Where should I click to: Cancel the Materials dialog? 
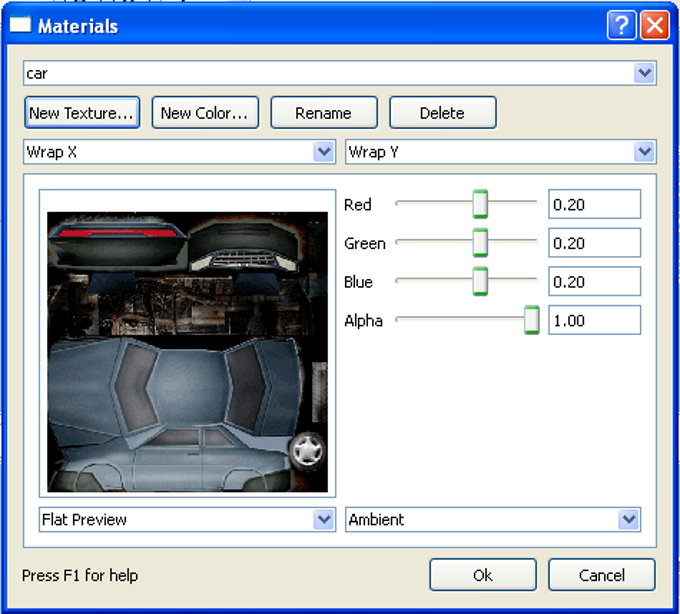pyautogui.click(x=602, y=575)
